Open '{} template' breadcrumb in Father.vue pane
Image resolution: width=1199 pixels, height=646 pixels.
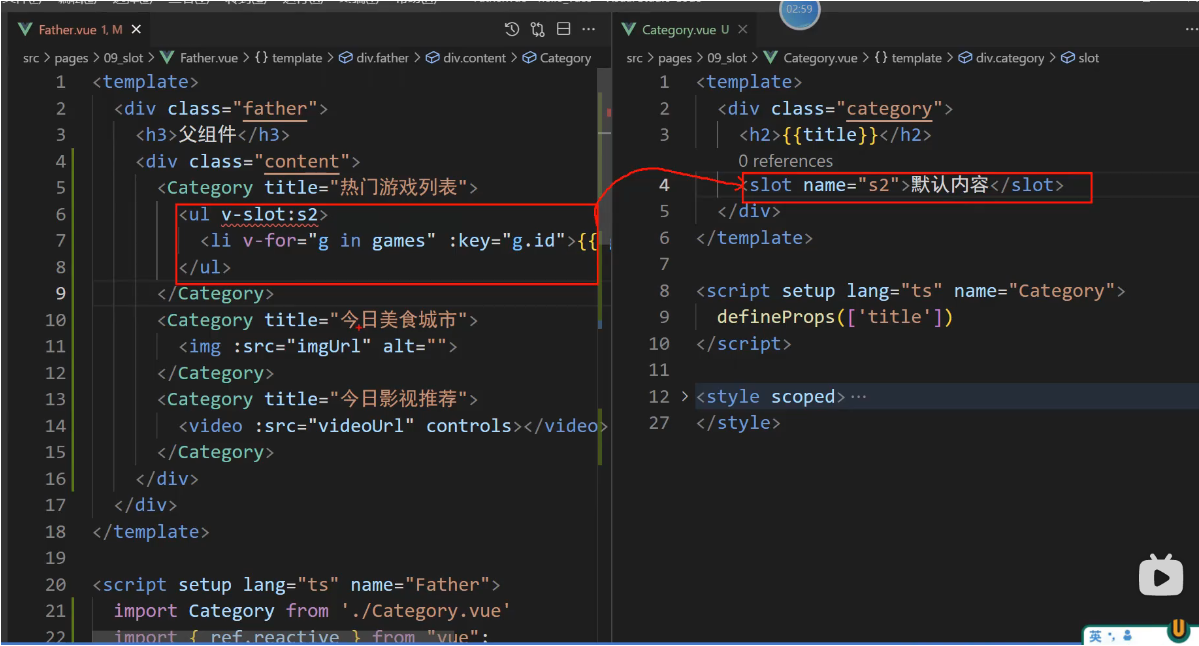[289, 58]
